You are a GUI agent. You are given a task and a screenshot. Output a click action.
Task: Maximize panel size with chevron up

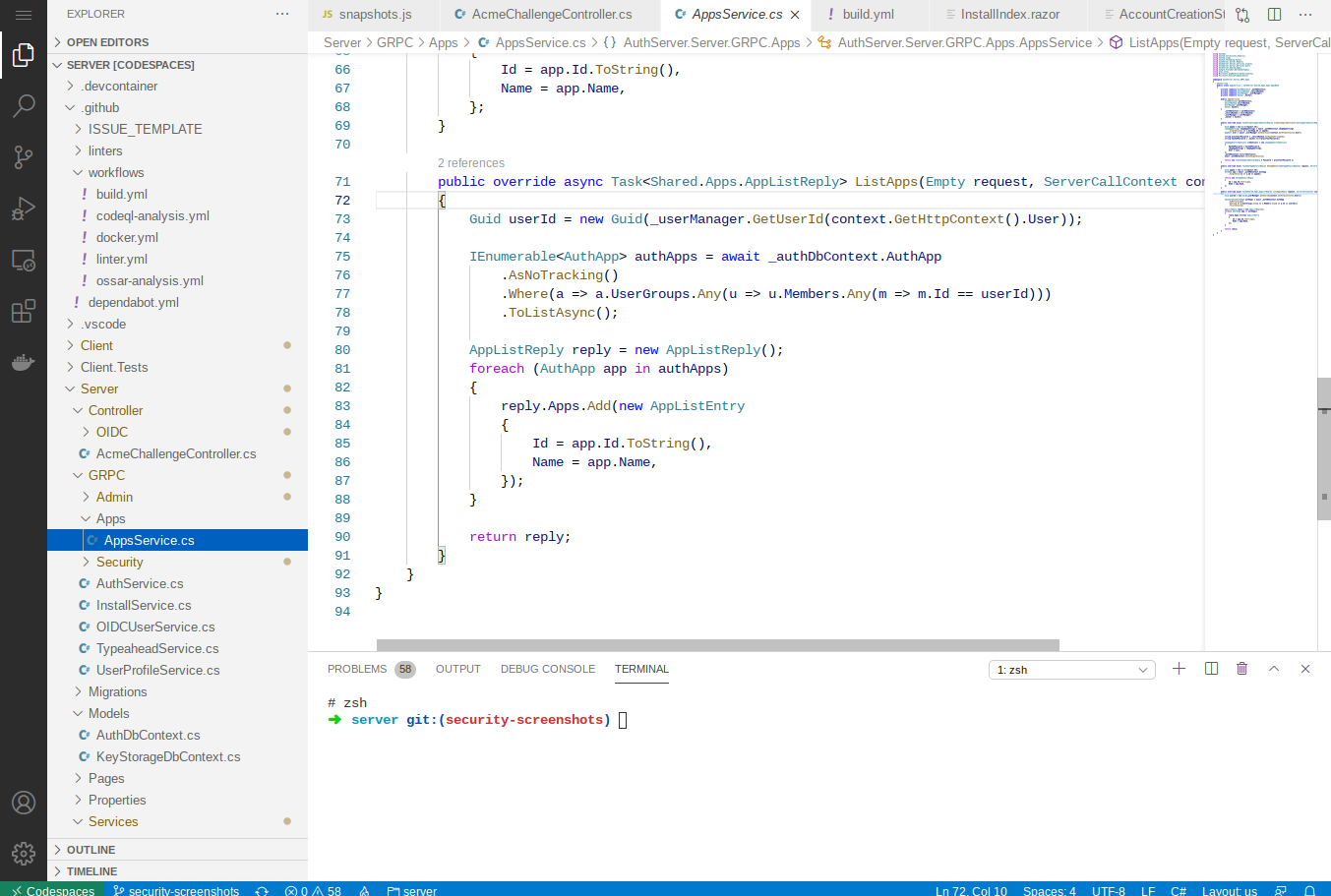1274,669
